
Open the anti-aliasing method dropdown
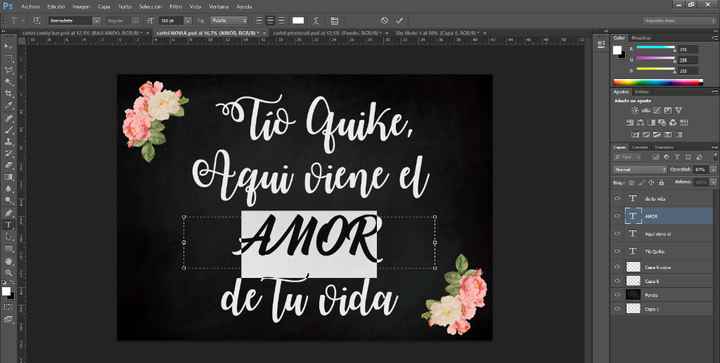229,21
